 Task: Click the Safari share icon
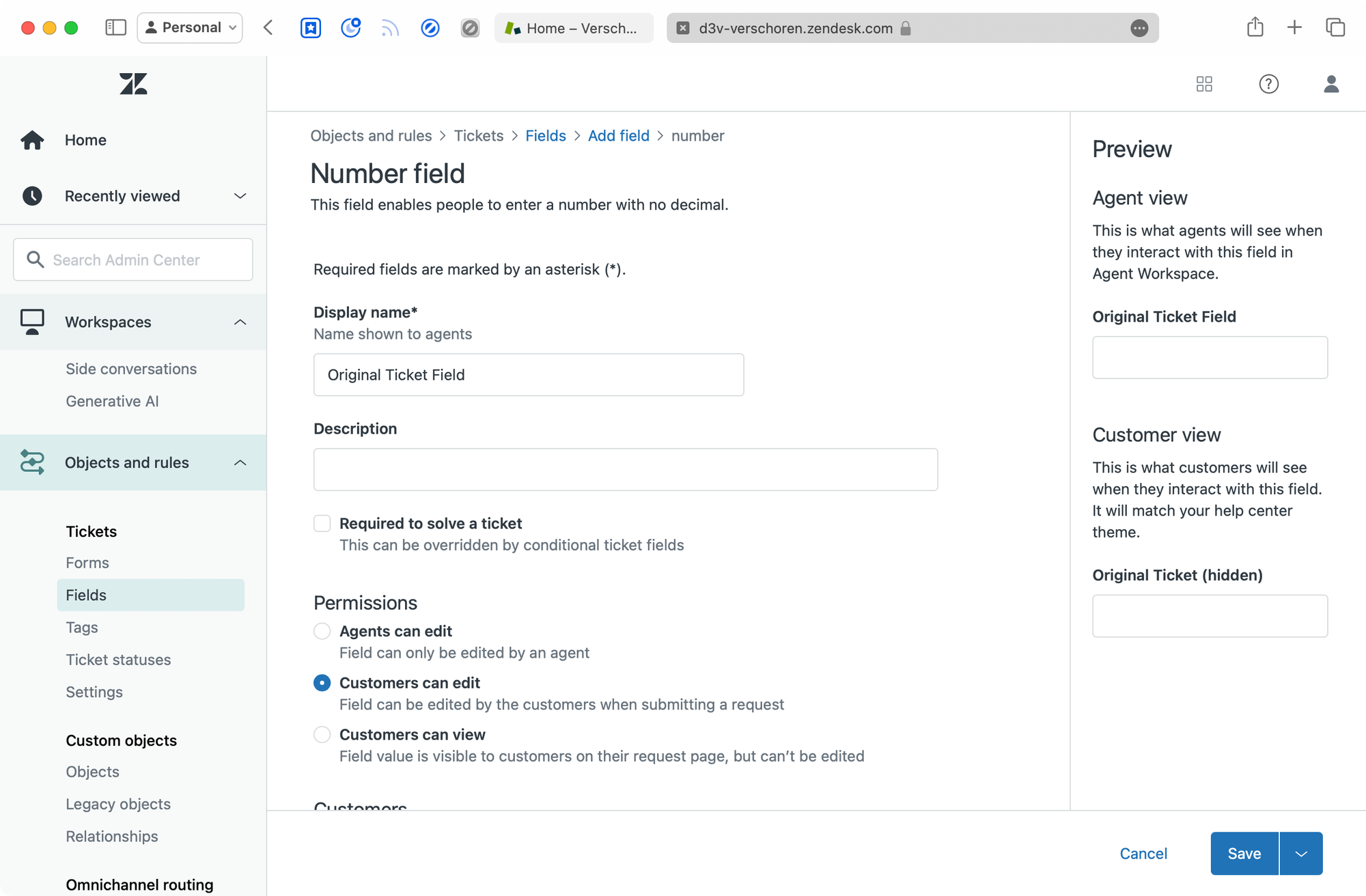click(1255, 28)
